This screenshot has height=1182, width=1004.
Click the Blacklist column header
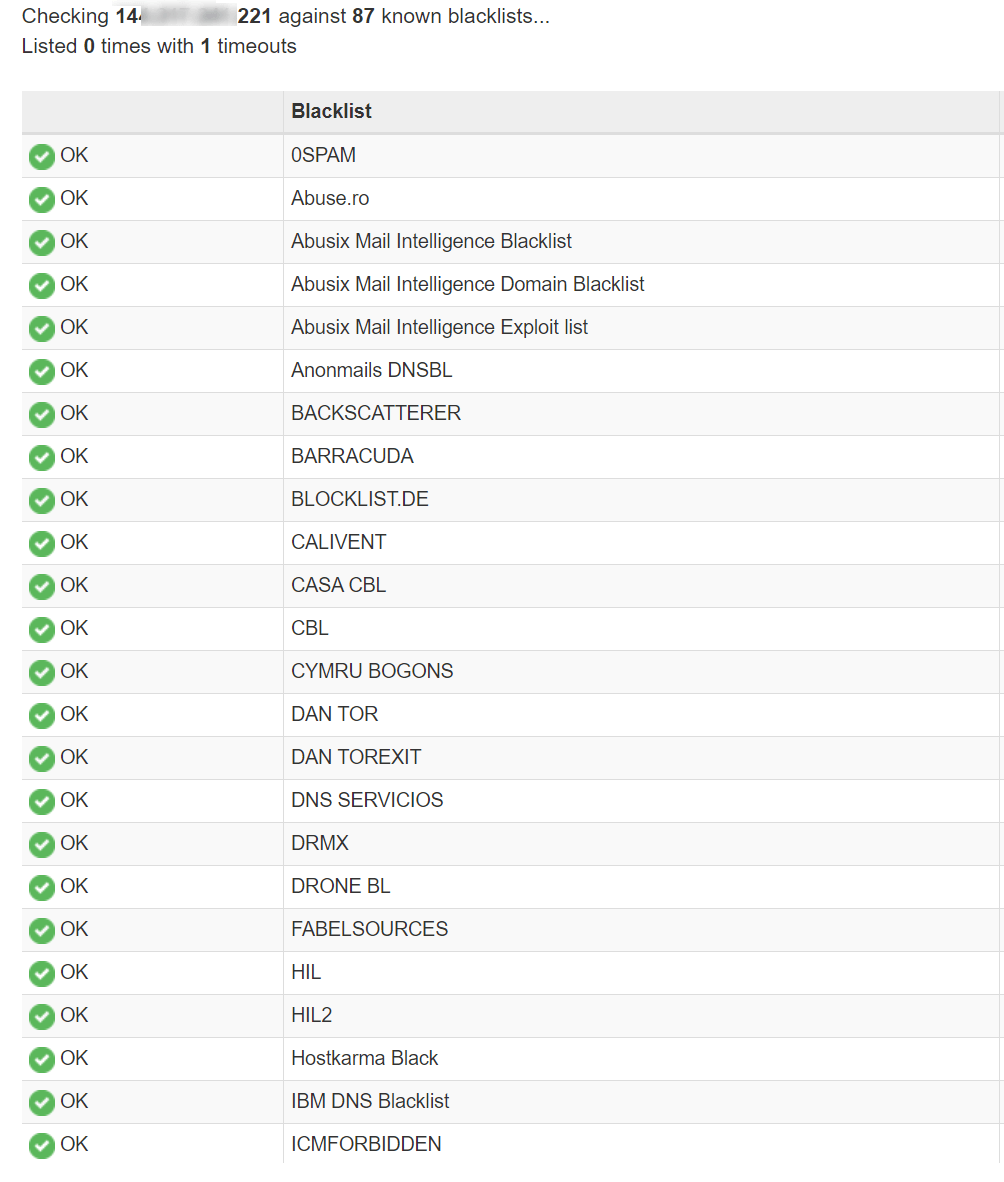(331, 111)
